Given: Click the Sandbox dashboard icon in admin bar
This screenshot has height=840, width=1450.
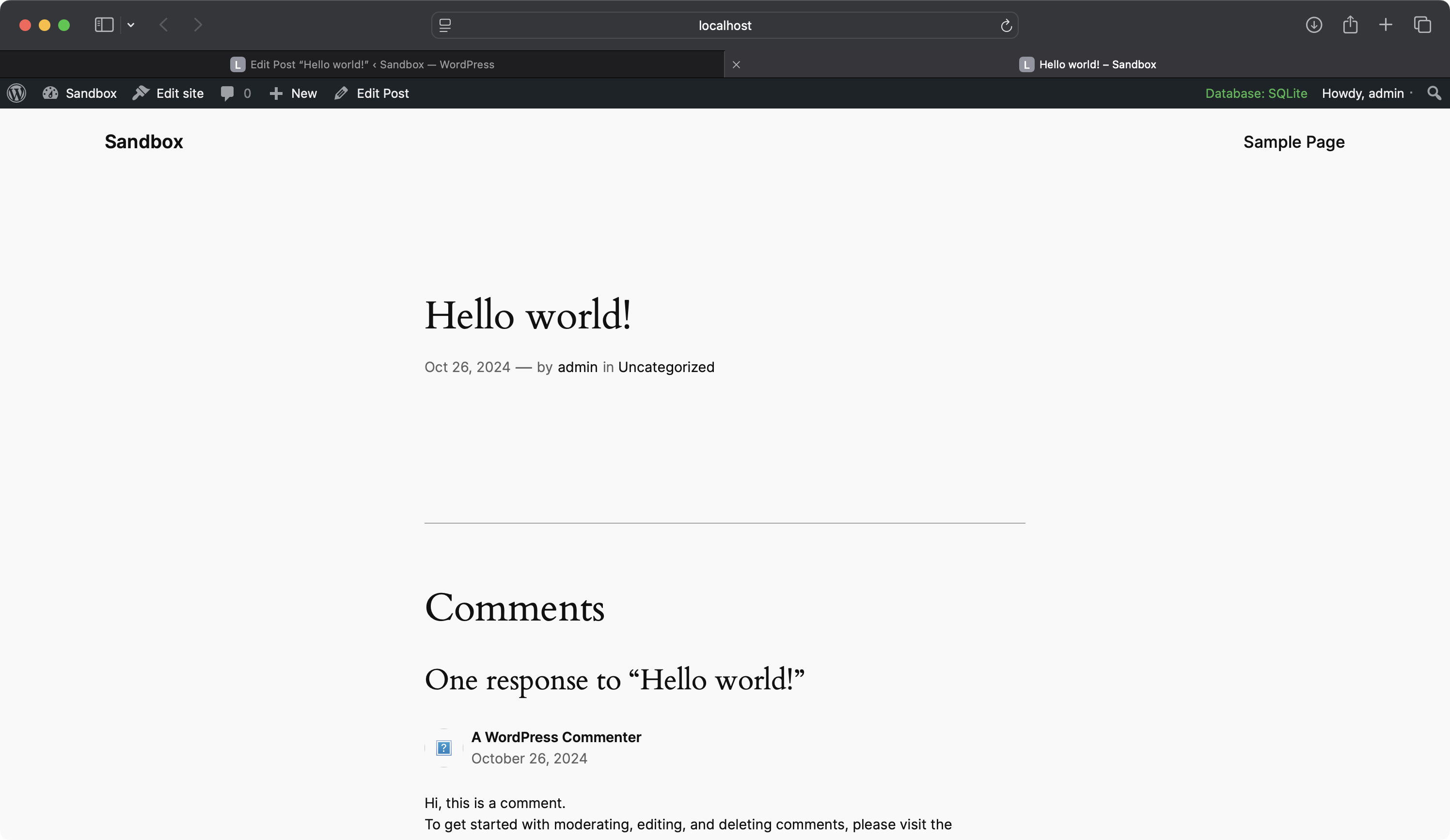Looking at the screenshot, I should click(x=50, y=93).
